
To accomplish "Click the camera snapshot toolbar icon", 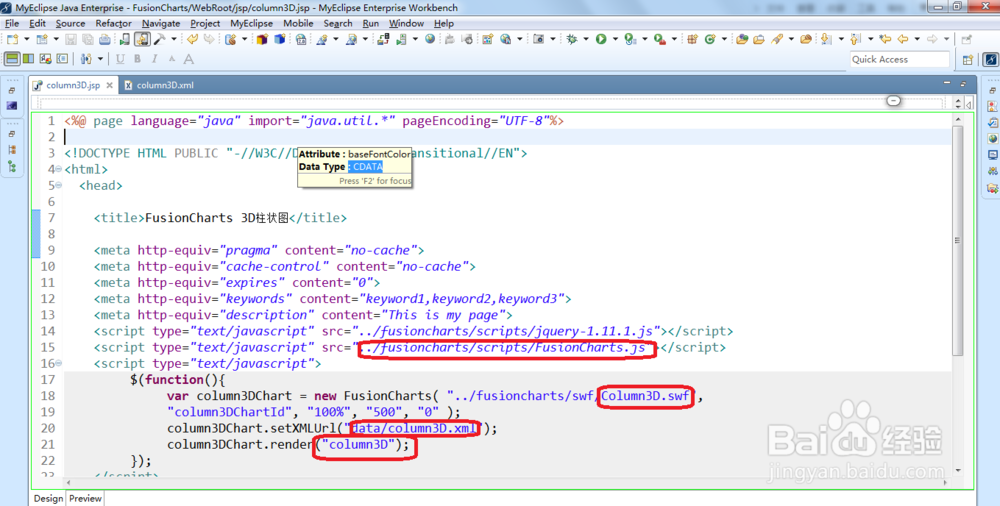I will point(539,39).
